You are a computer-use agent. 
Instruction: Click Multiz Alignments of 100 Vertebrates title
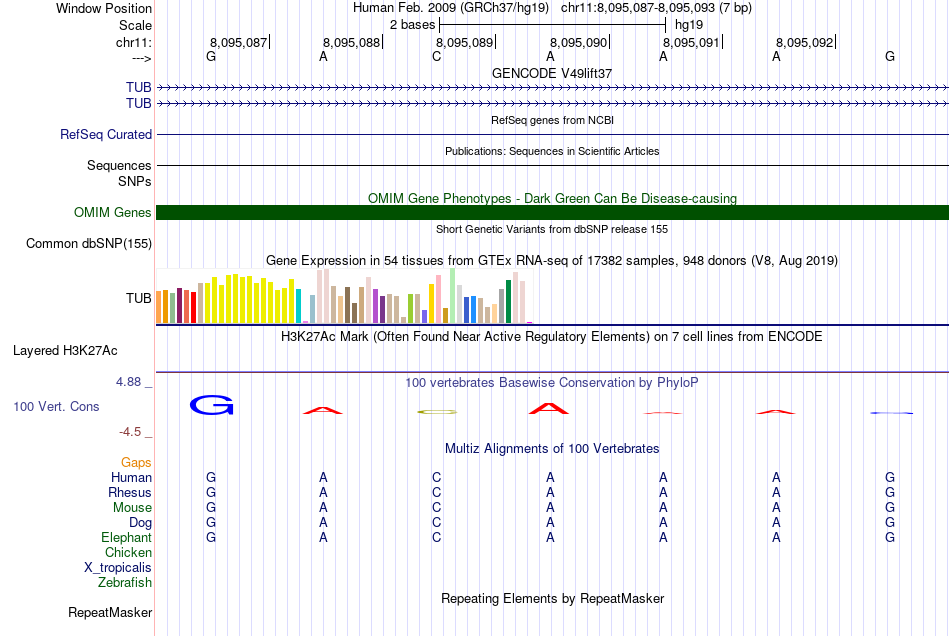(x=552, y=448)
